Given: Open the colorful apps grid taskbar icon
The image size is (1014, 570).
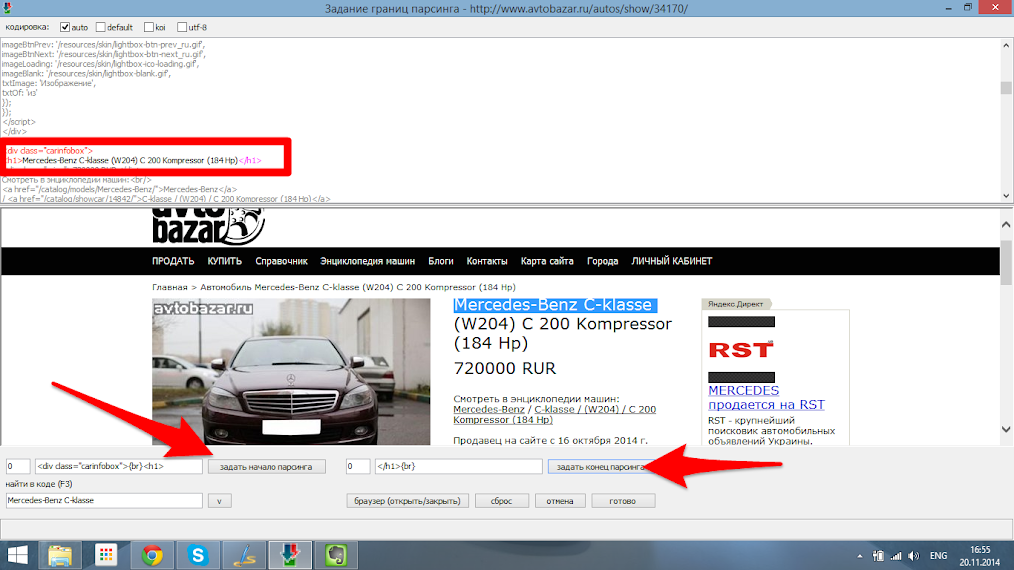Looking at the screenshot, I should [106, 555].
